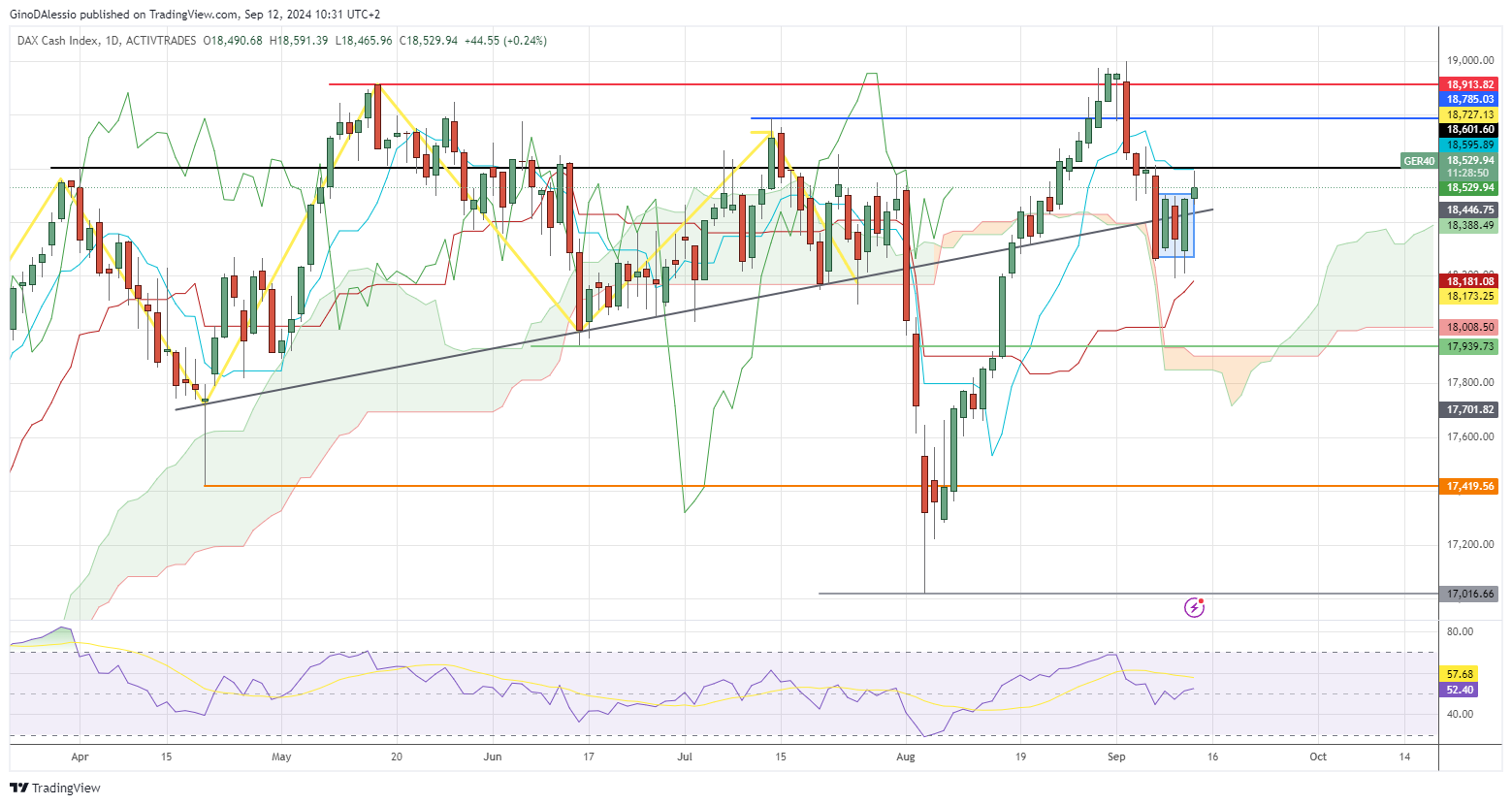Select the GER40 symbol tag

point(1419,161)
